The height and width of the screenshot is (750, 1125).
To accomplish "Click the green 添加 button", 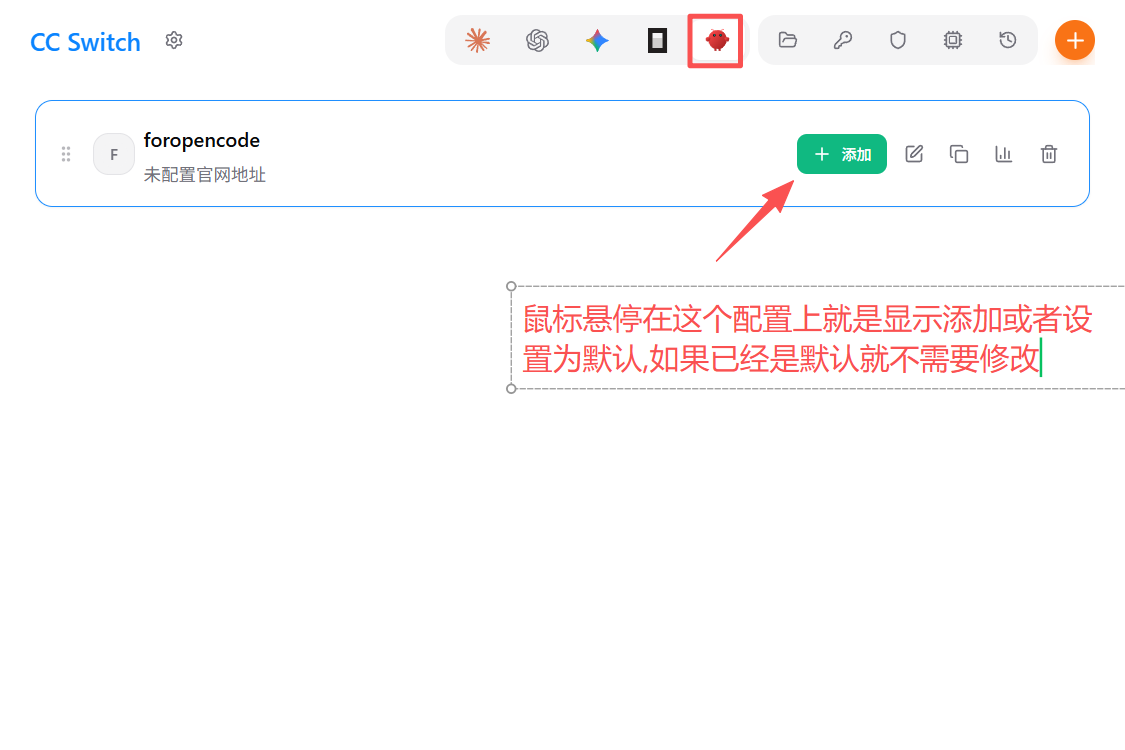I will 842,154.
